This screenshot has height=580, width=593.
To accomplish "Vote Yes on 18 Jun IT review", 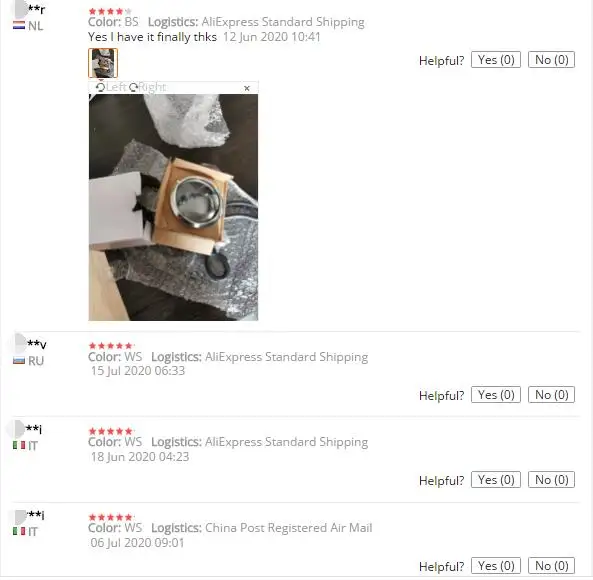I will click(x=496, y=480).
